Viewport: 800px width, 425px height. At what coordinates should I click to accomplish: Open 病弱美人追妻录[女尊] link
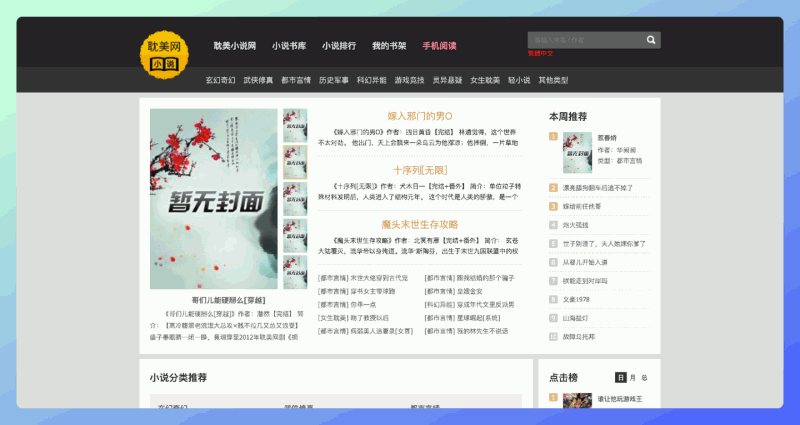[381, 331]
